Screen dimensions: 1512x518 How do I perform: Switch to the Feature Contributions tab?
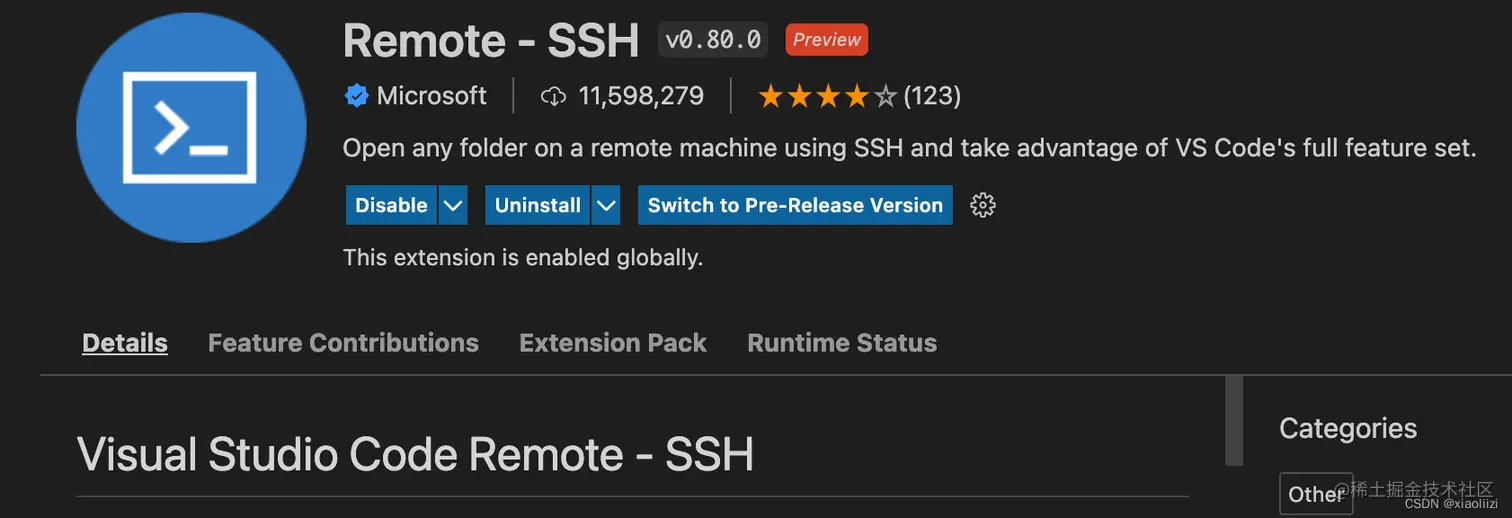(343, 343)
